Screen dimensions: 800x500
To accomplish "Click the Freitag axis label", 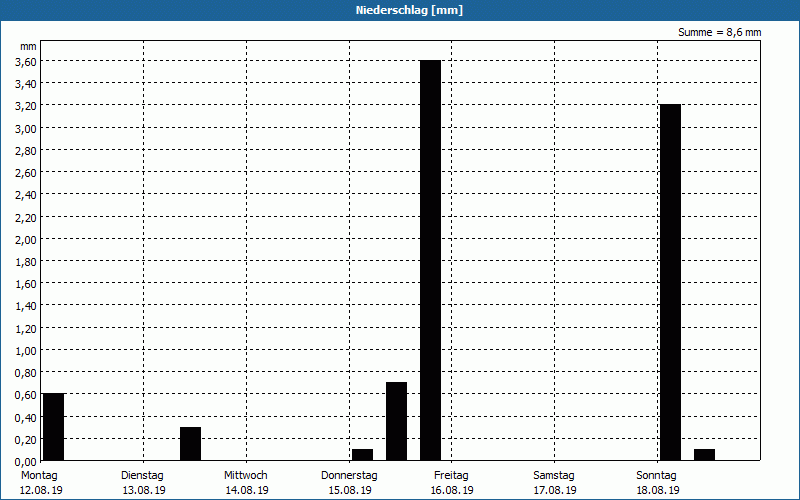I will coord(451,476).
